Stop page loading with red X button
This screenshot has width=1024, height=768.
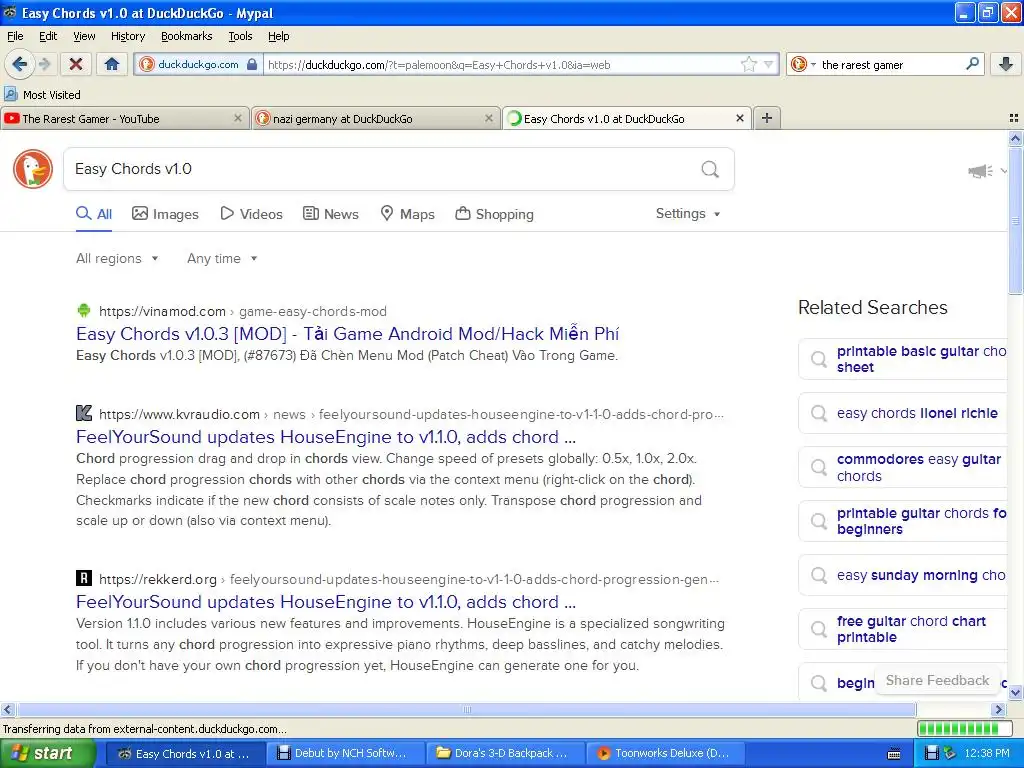click(76, 64)
